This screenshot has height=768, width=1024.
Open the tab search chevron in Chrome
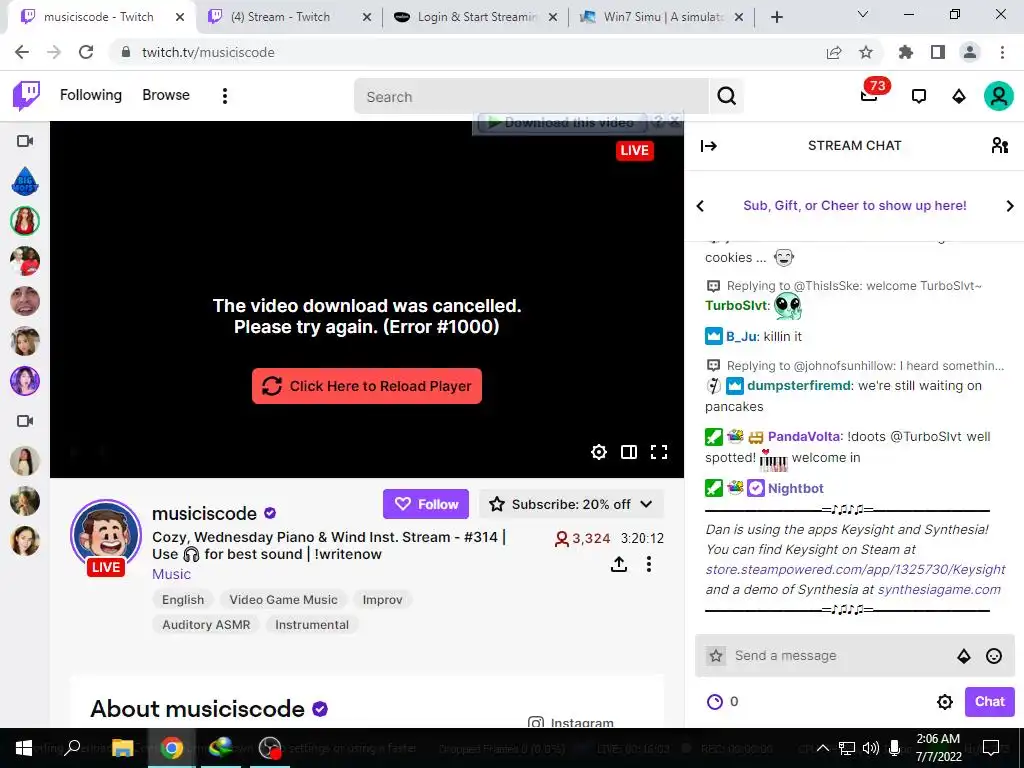pos(862,15)
